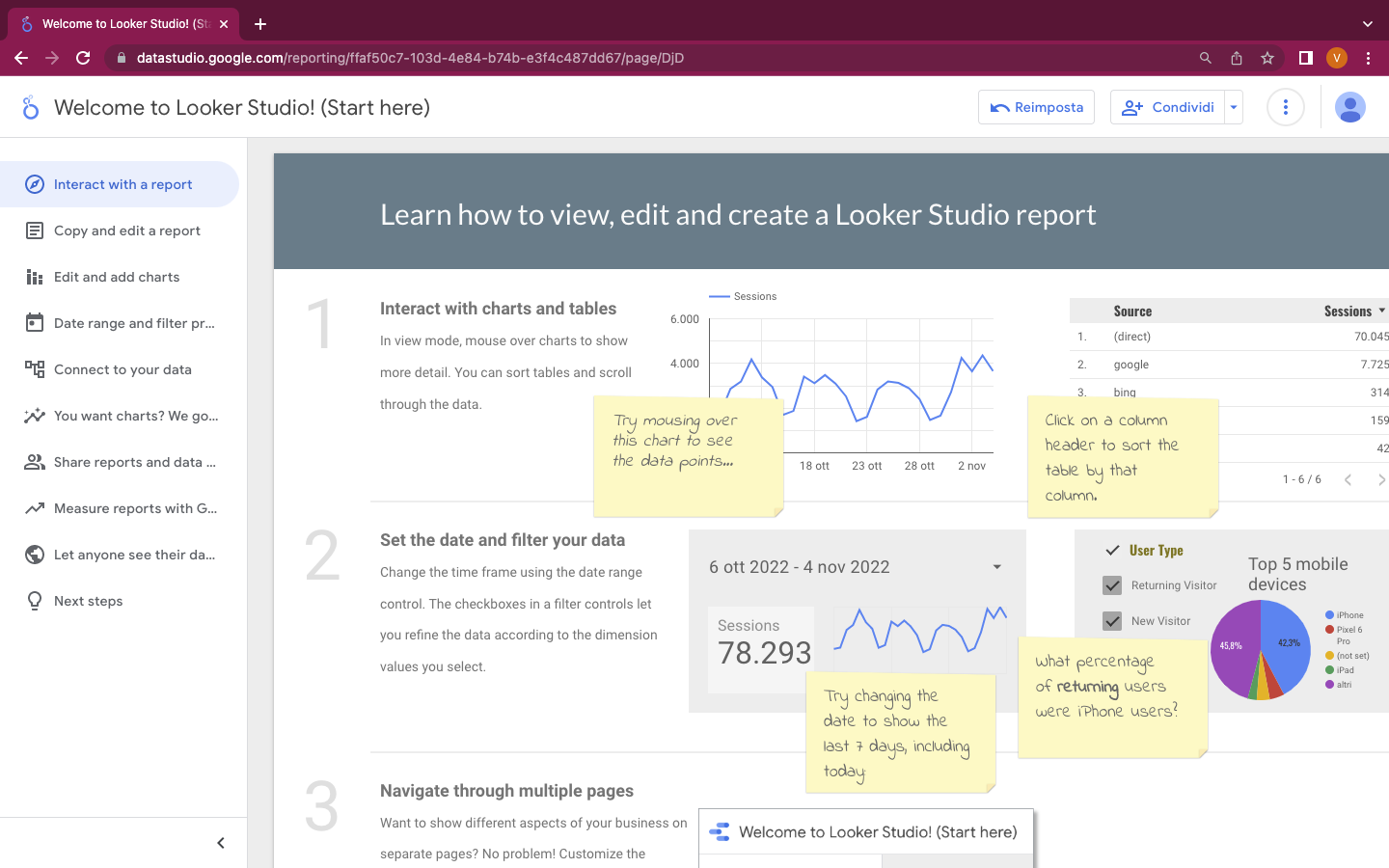
Task: Click the "Reimposta" button
Action: point(1036,107)
